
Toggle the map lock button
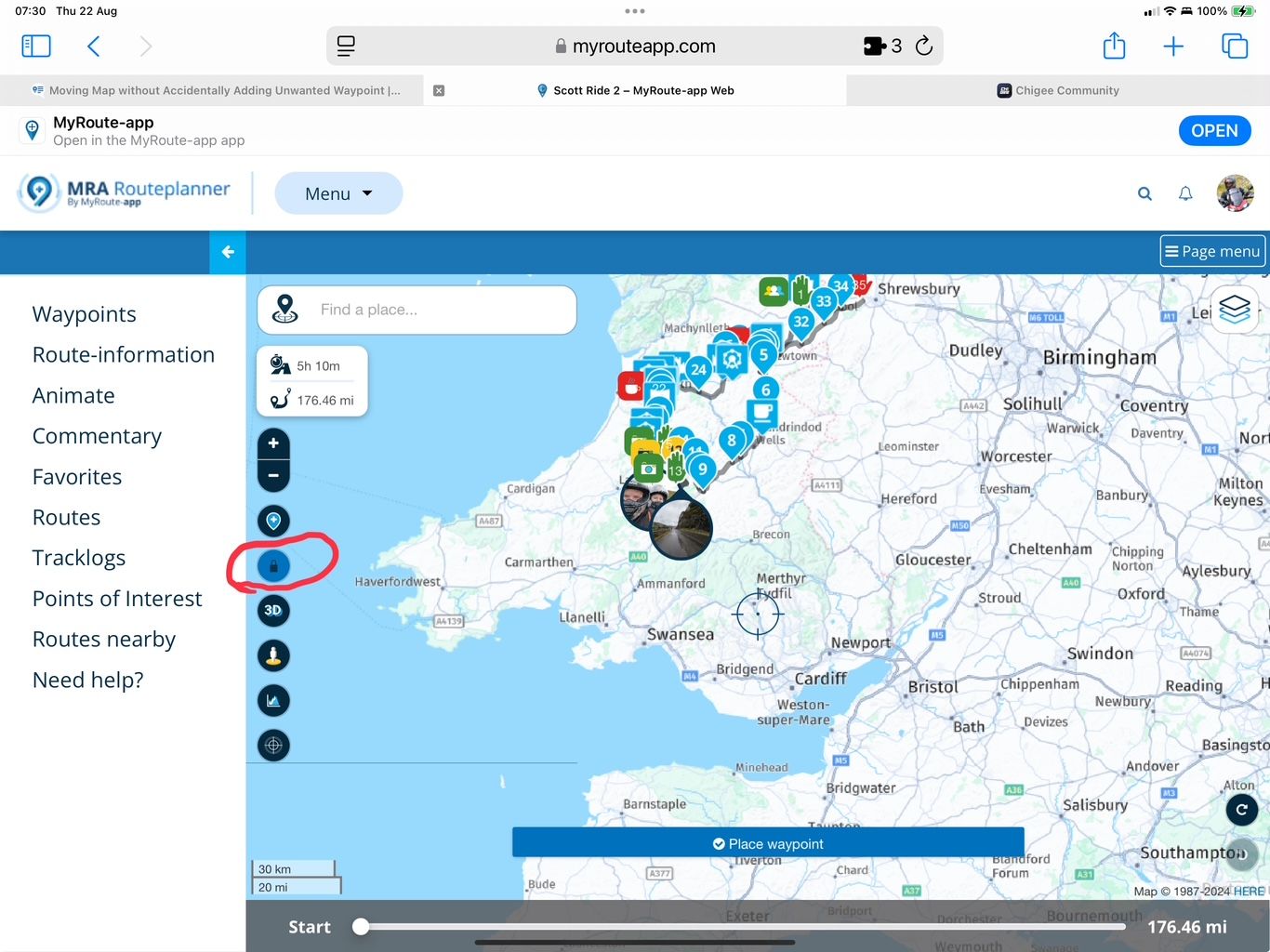coord(273,565)
